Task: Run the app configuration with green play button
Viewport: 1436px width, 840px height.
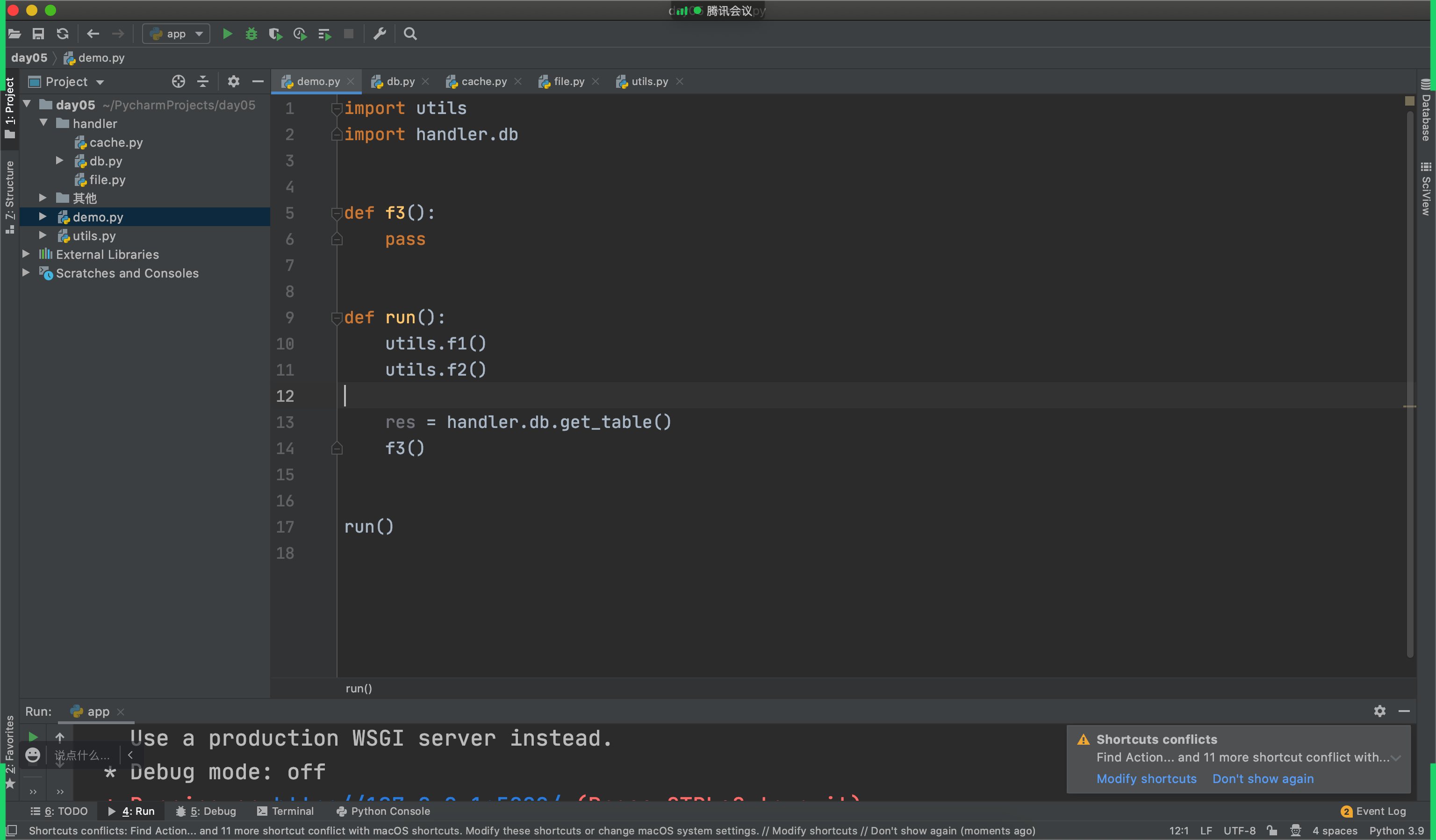Action: [227, 34]
